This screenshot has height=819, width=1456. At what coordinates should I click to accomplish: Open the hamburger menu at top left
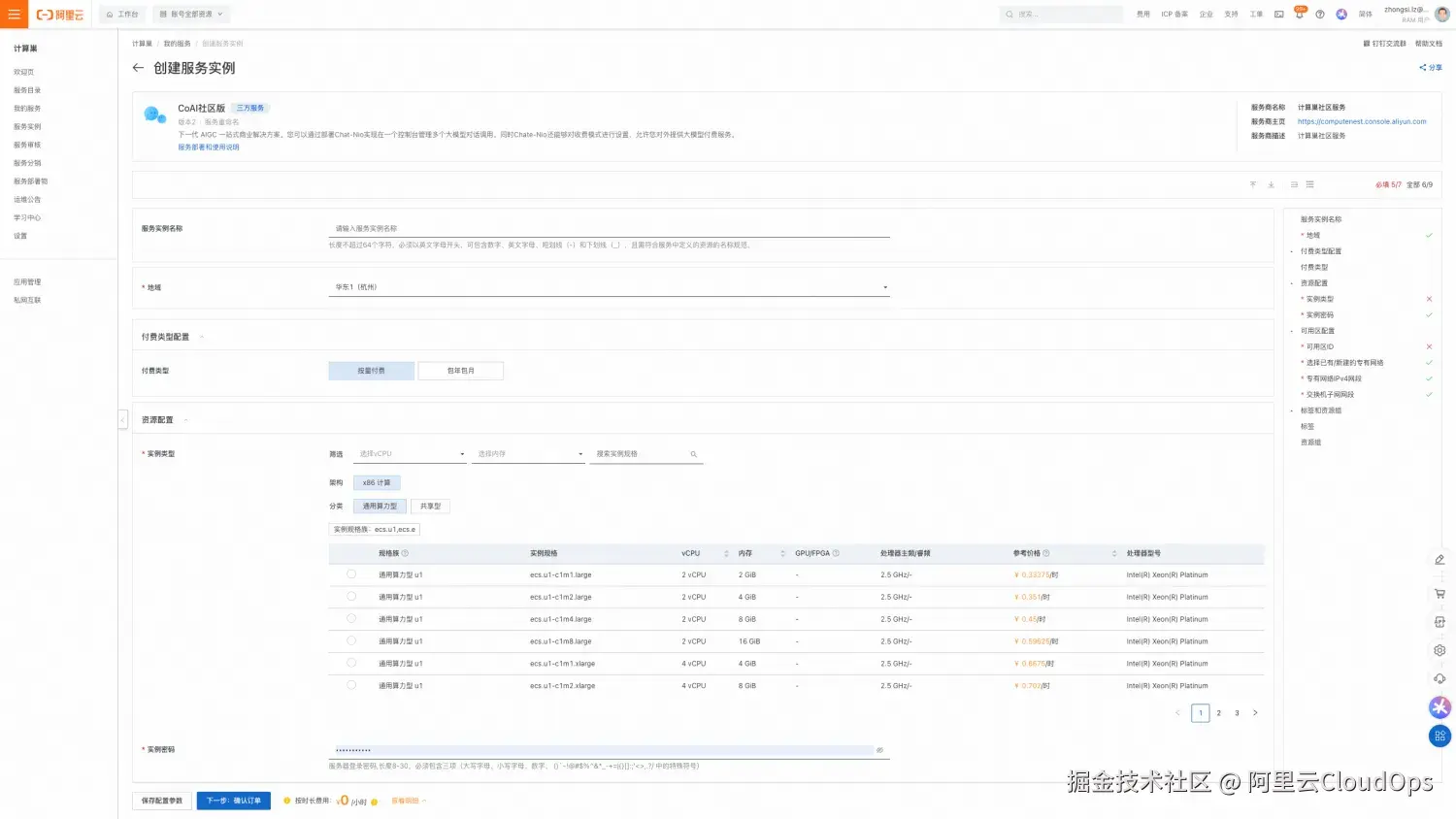pyautogui.click(x=14, y=14)
